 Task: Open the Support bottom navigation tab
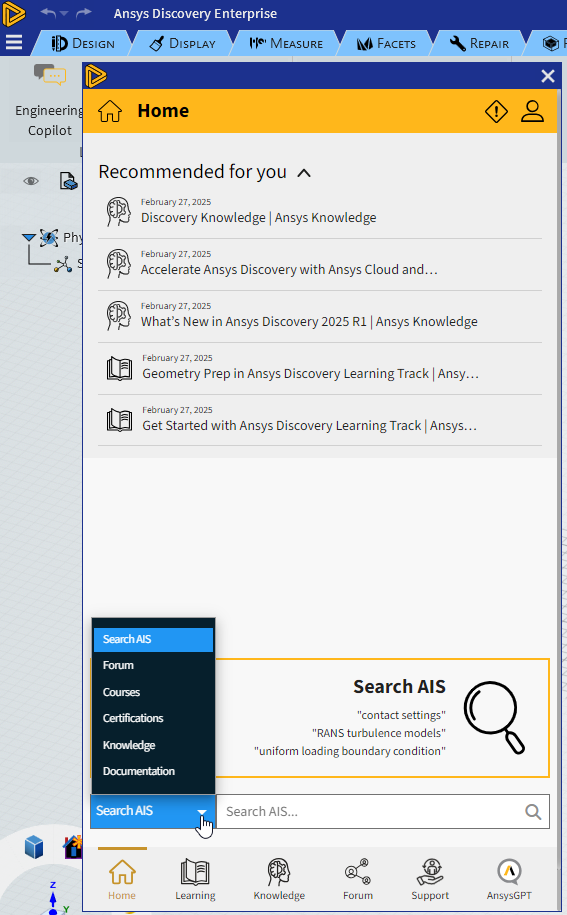(430, 879)
